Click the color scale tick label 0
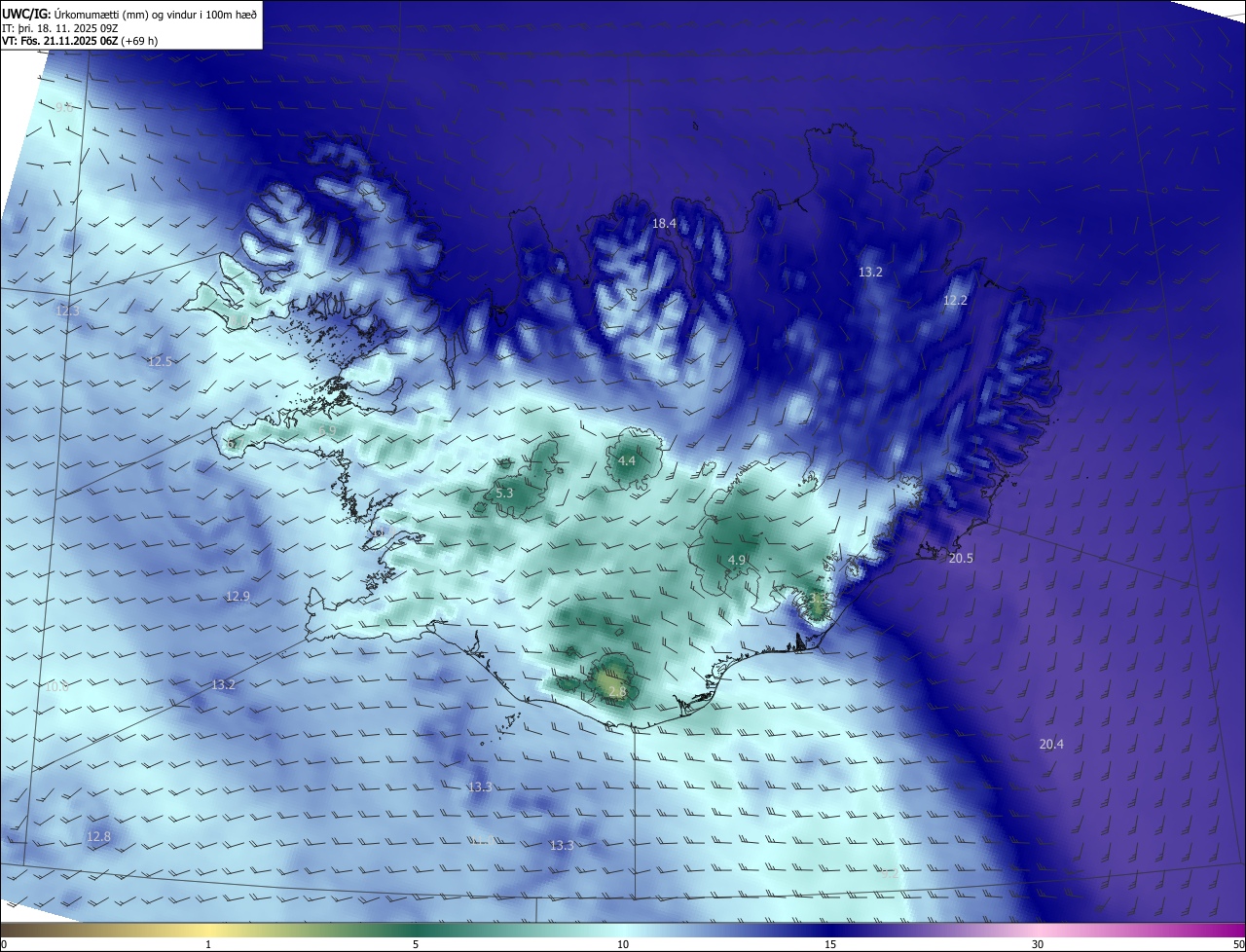This screenshot has width=1246, height=952. click(3, 944)
